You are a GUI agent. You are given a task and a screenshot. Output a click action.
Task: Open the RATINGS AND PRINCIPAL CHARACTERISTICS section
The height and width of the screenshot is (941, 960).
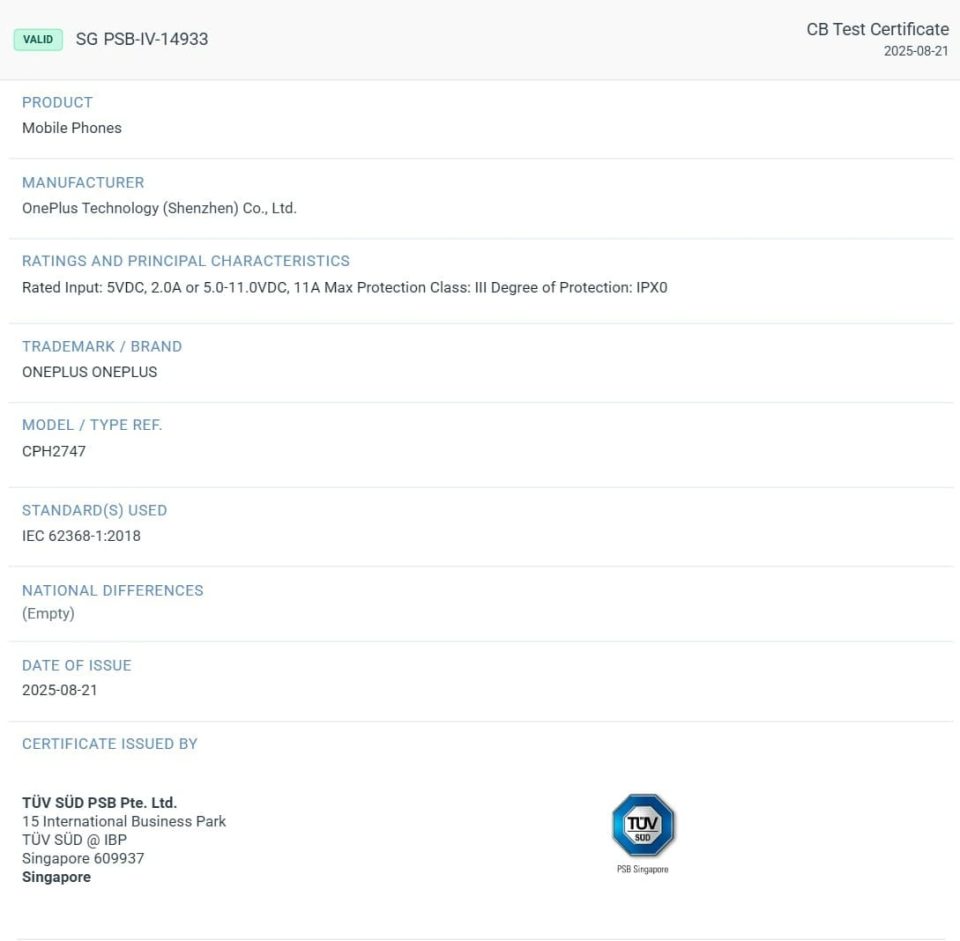[186, 261]
